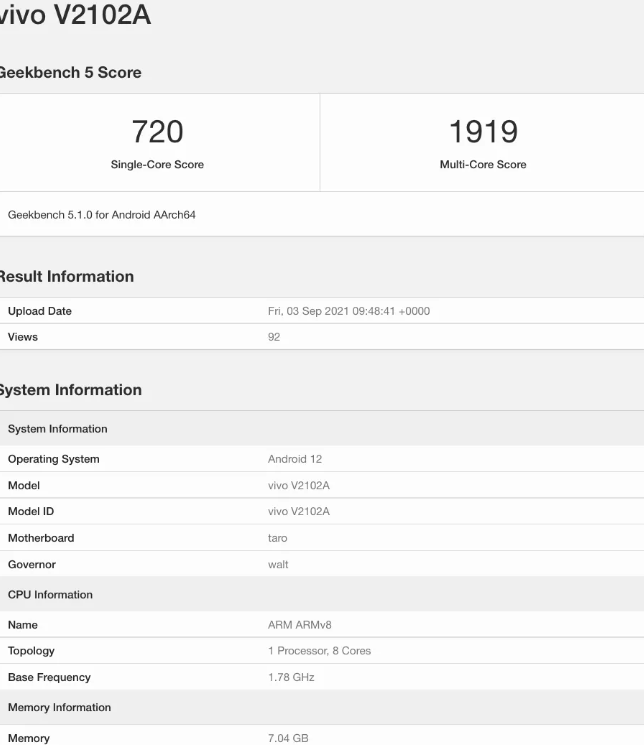This screenshot has width=644, height=745.
Task: Click the Result Information heading
Action: (66, 276)
